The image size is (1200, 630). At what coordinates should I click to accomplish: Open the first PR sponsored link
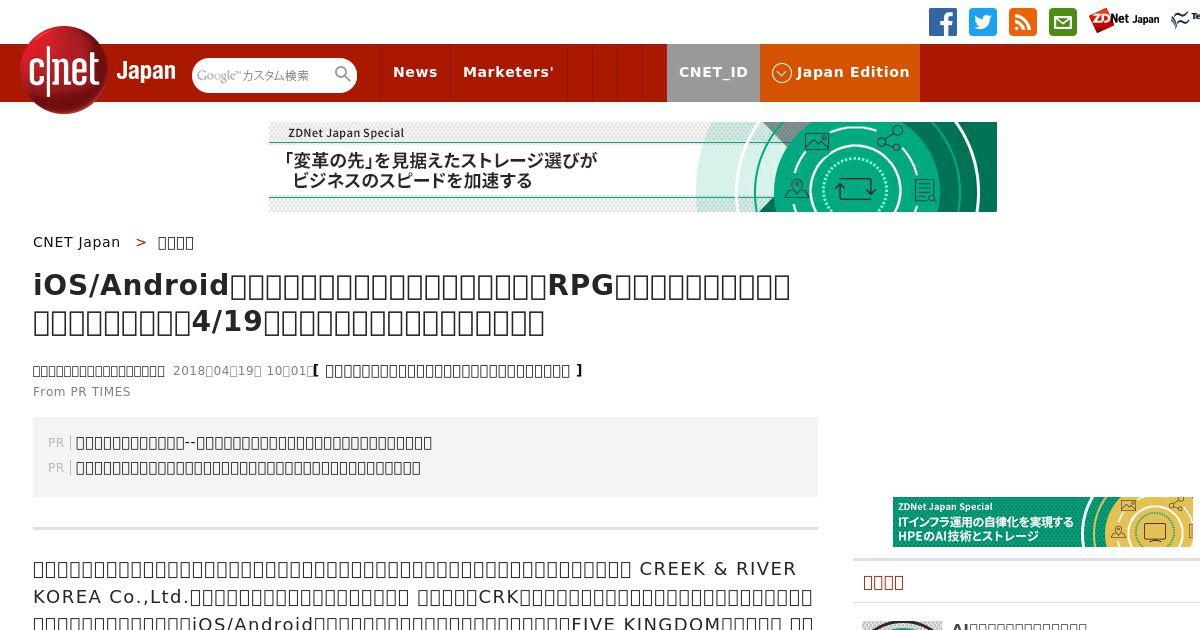[x=254, y=443]
